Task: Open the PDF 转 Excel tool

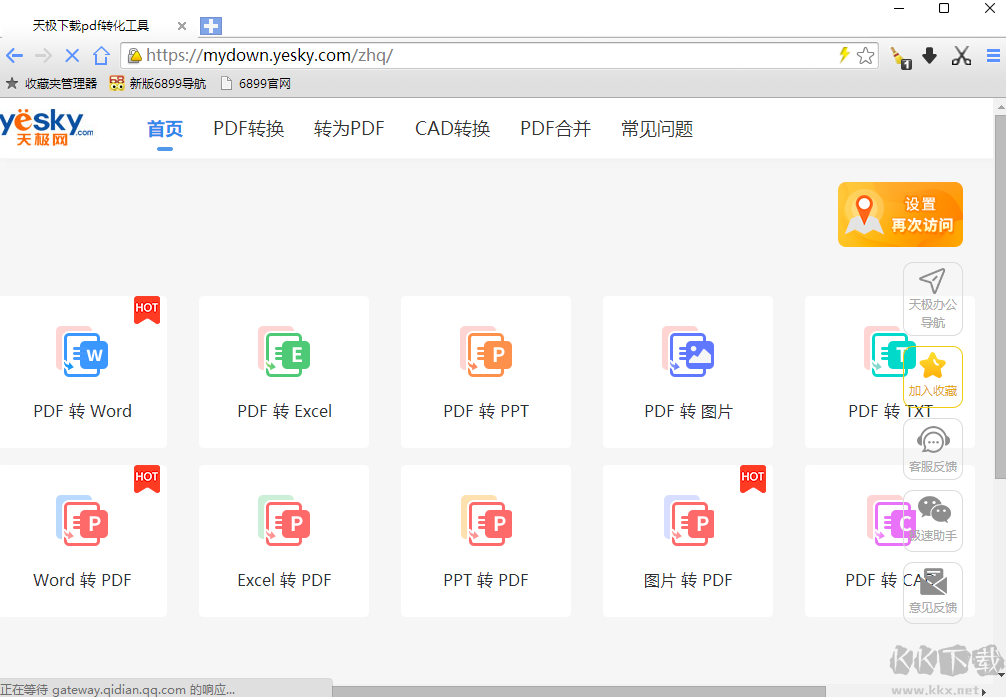Action: [284, 352]
